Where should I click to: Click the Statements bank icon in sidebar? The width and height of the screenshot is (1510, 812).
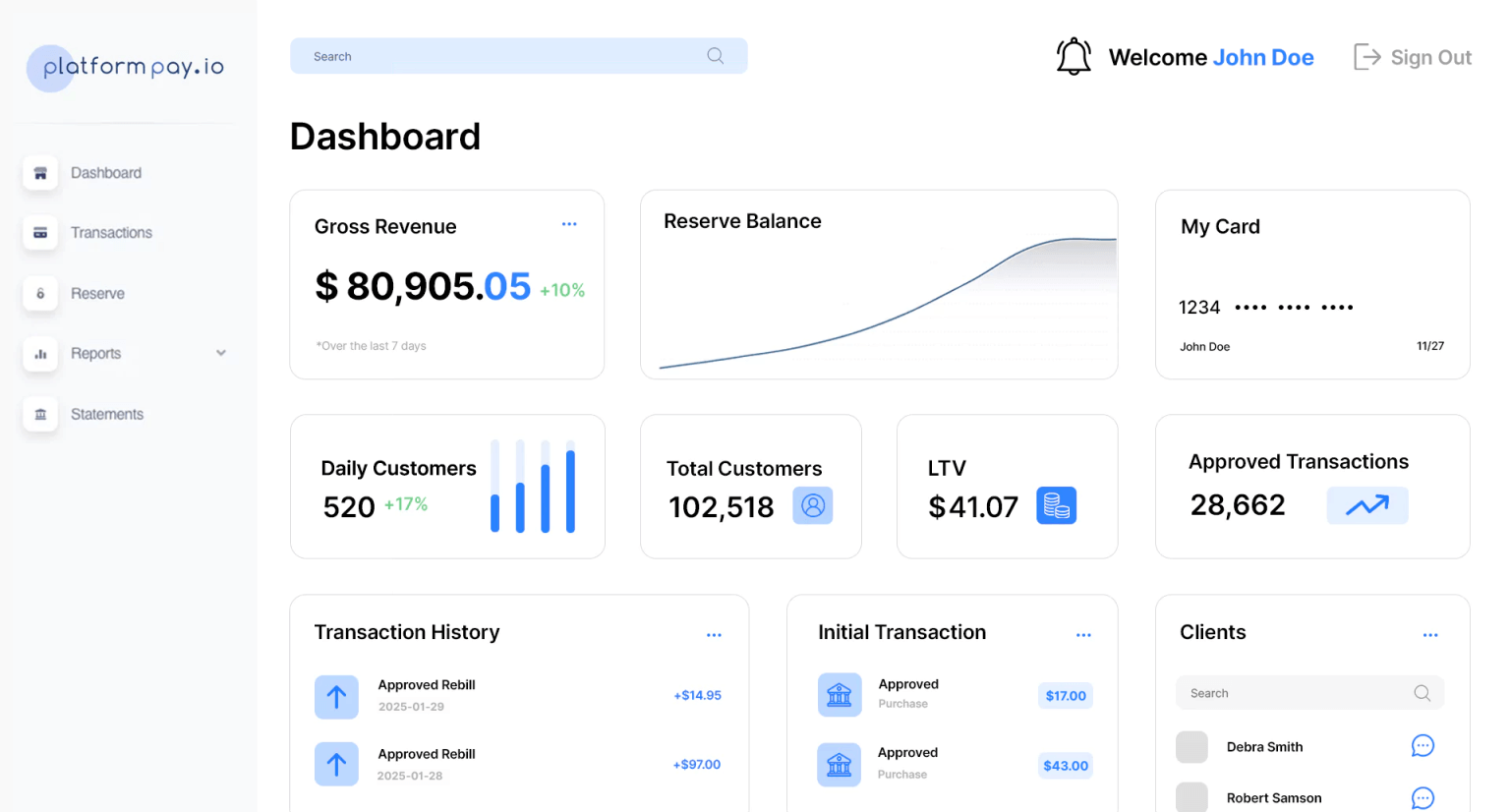coord(40,415)
